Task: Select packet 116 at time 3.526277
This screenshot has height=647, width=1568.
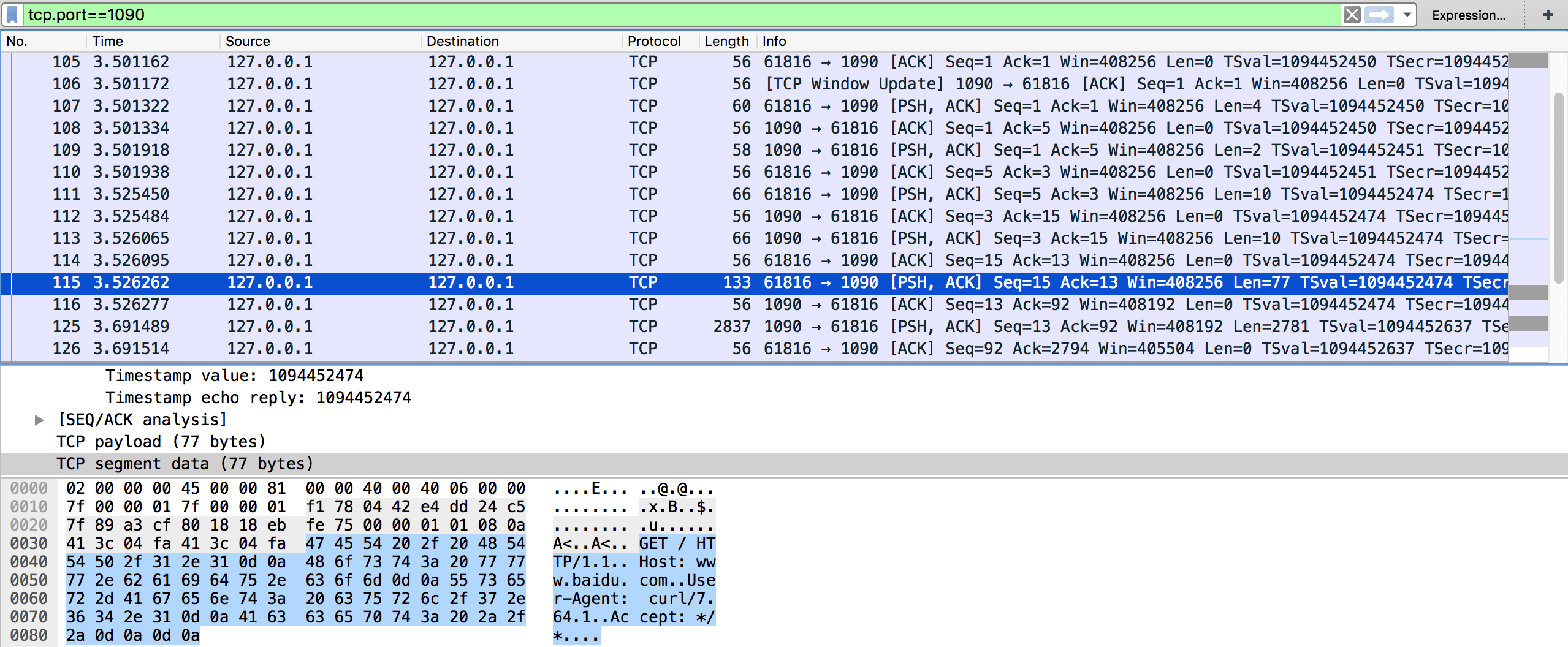Action: (755, 305)
